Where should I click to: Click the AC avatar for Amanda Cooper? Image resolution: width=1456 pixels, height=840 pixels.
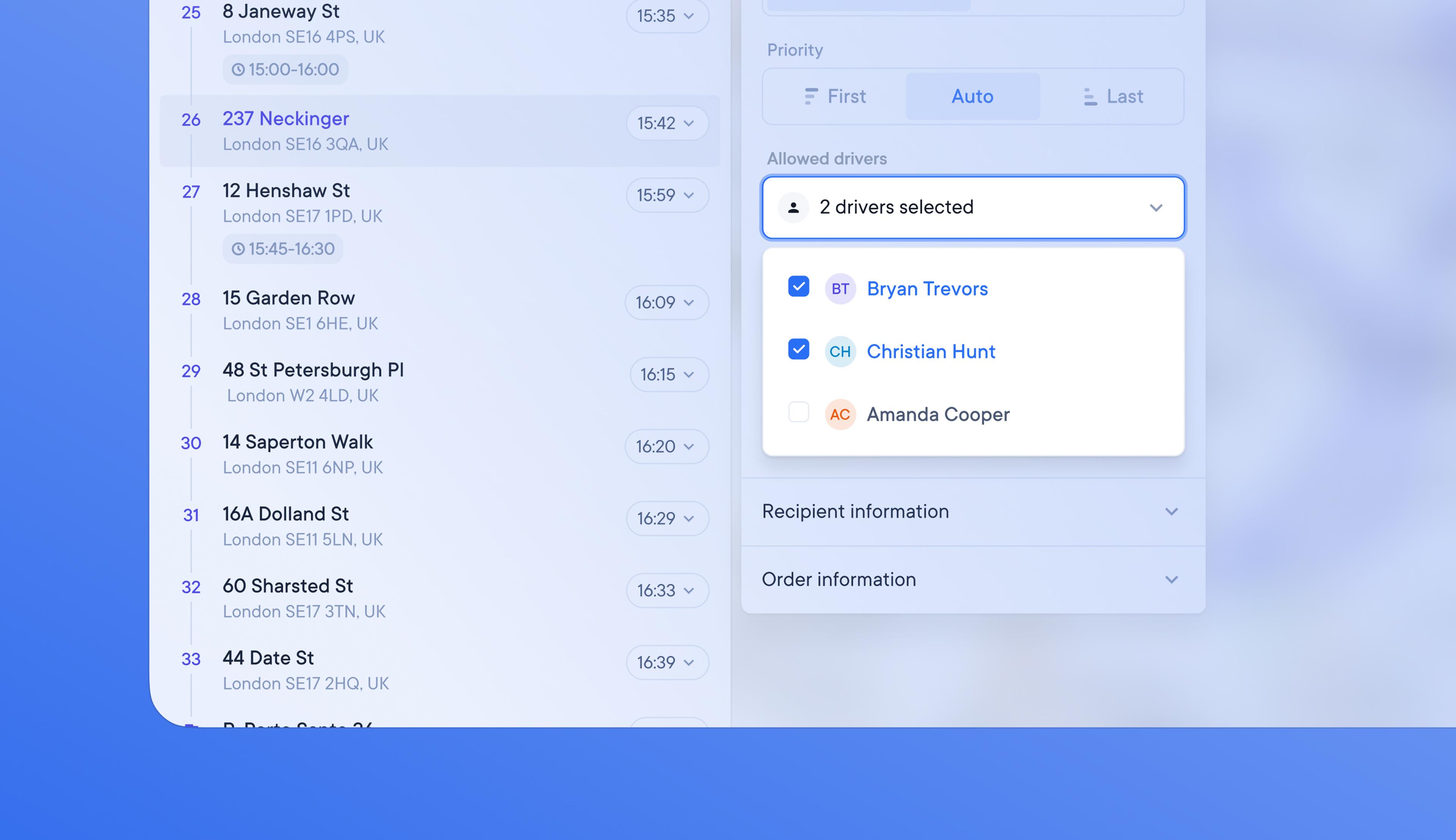[840, 414]
